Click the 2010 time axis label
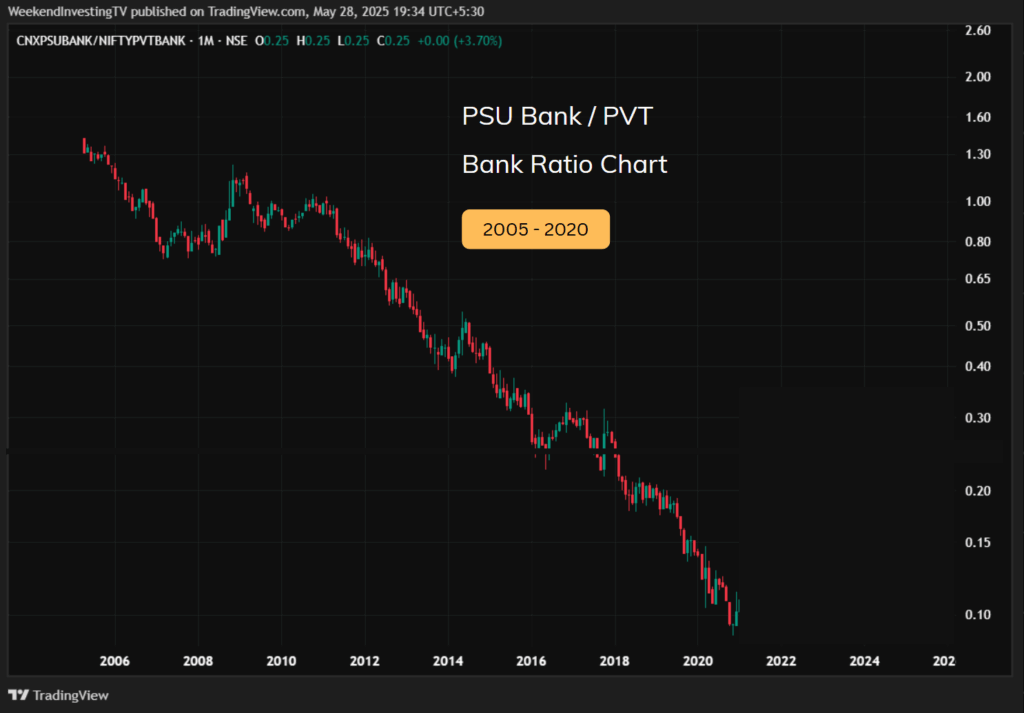The height and width of the screenshot is (713, 1024). point(281,661)
